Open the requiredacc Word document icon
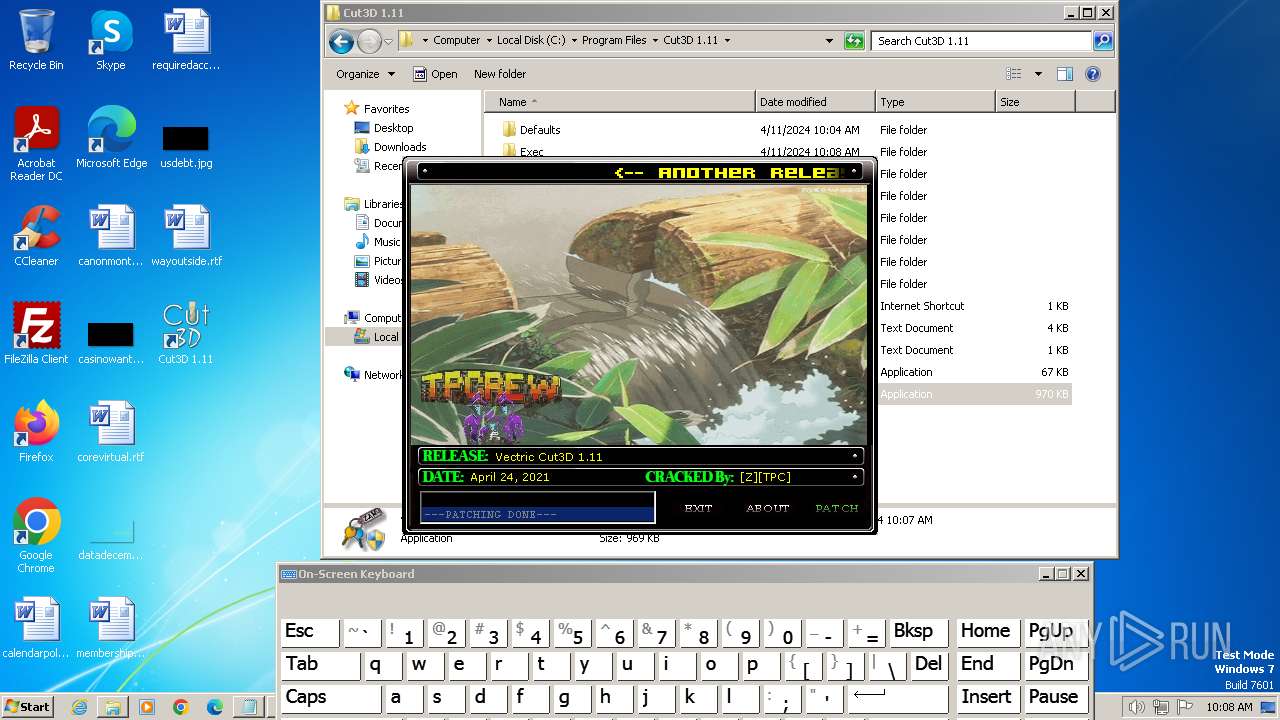Screen dimensions: 1280x720 186,40
